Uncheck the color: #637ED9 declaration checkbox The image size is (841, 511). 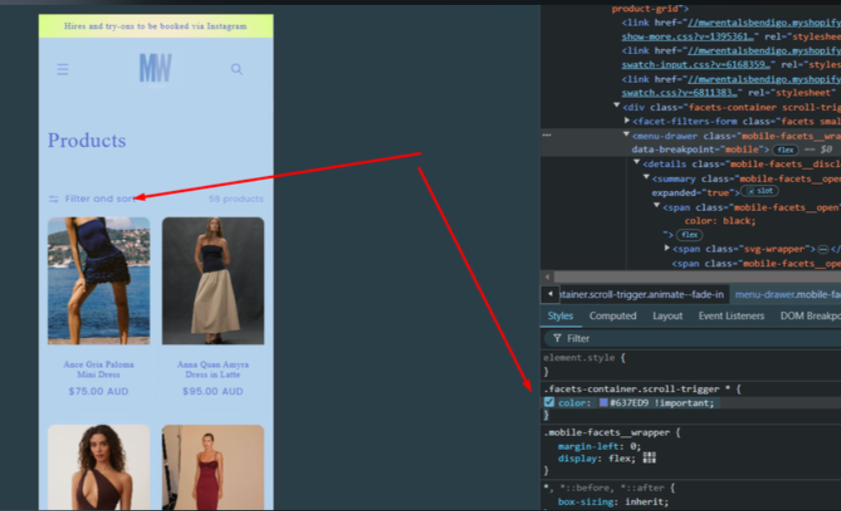(549, 402)
